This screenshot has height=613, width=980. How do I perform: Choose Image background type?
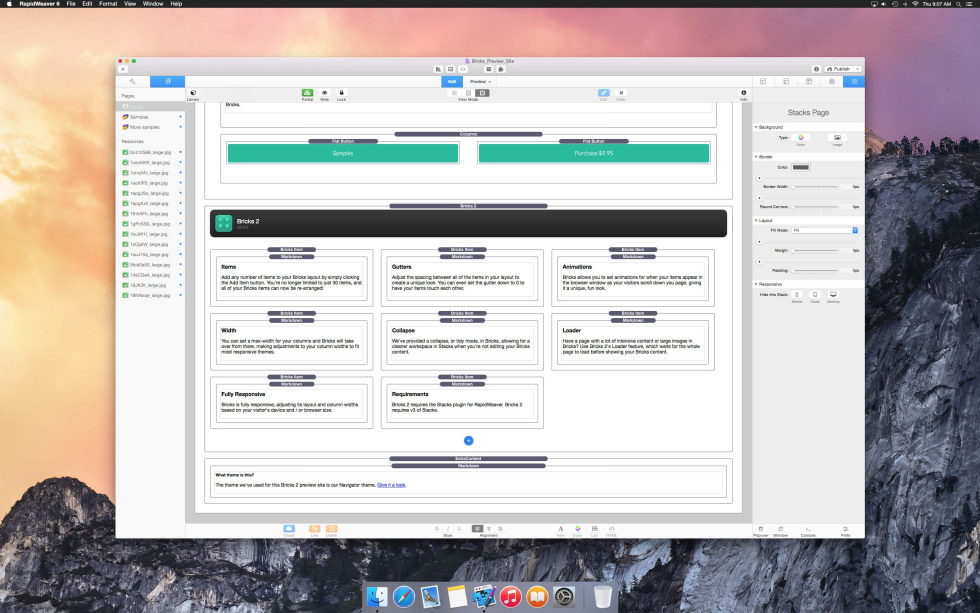tap(837, 138)
